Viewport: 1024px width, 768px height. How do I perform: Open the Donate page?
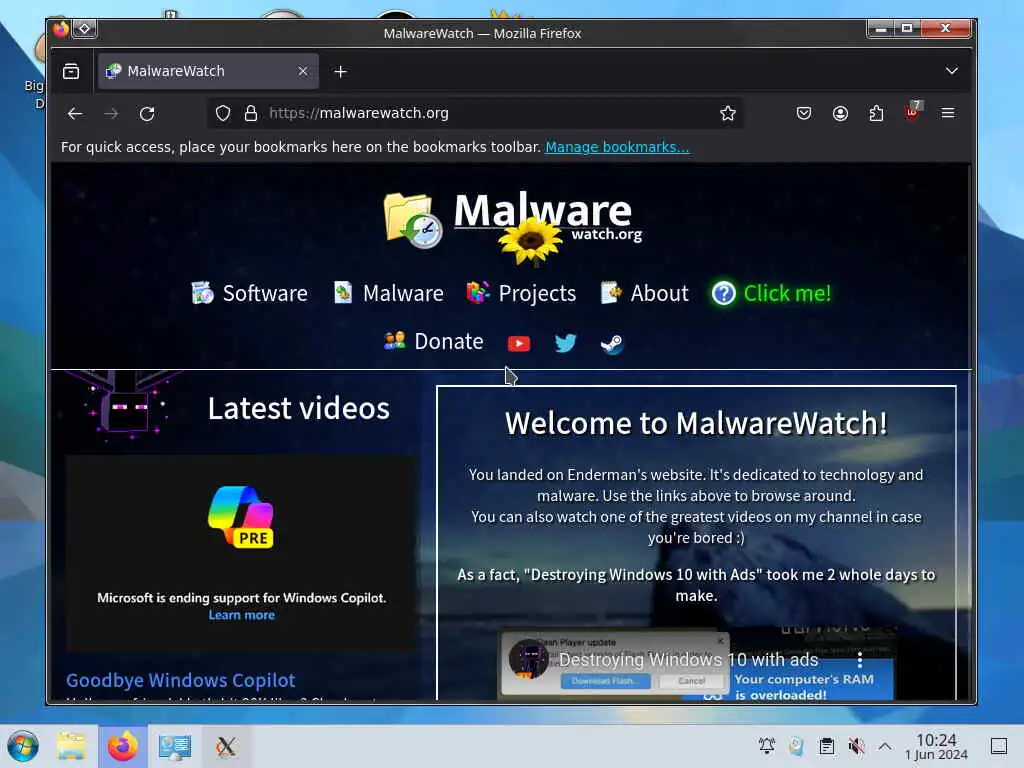pos(433,342)
